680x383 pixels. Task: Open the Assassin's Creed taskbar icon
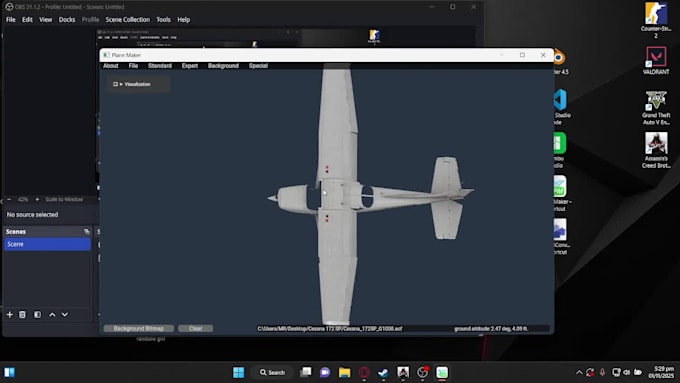coord(403,372)
